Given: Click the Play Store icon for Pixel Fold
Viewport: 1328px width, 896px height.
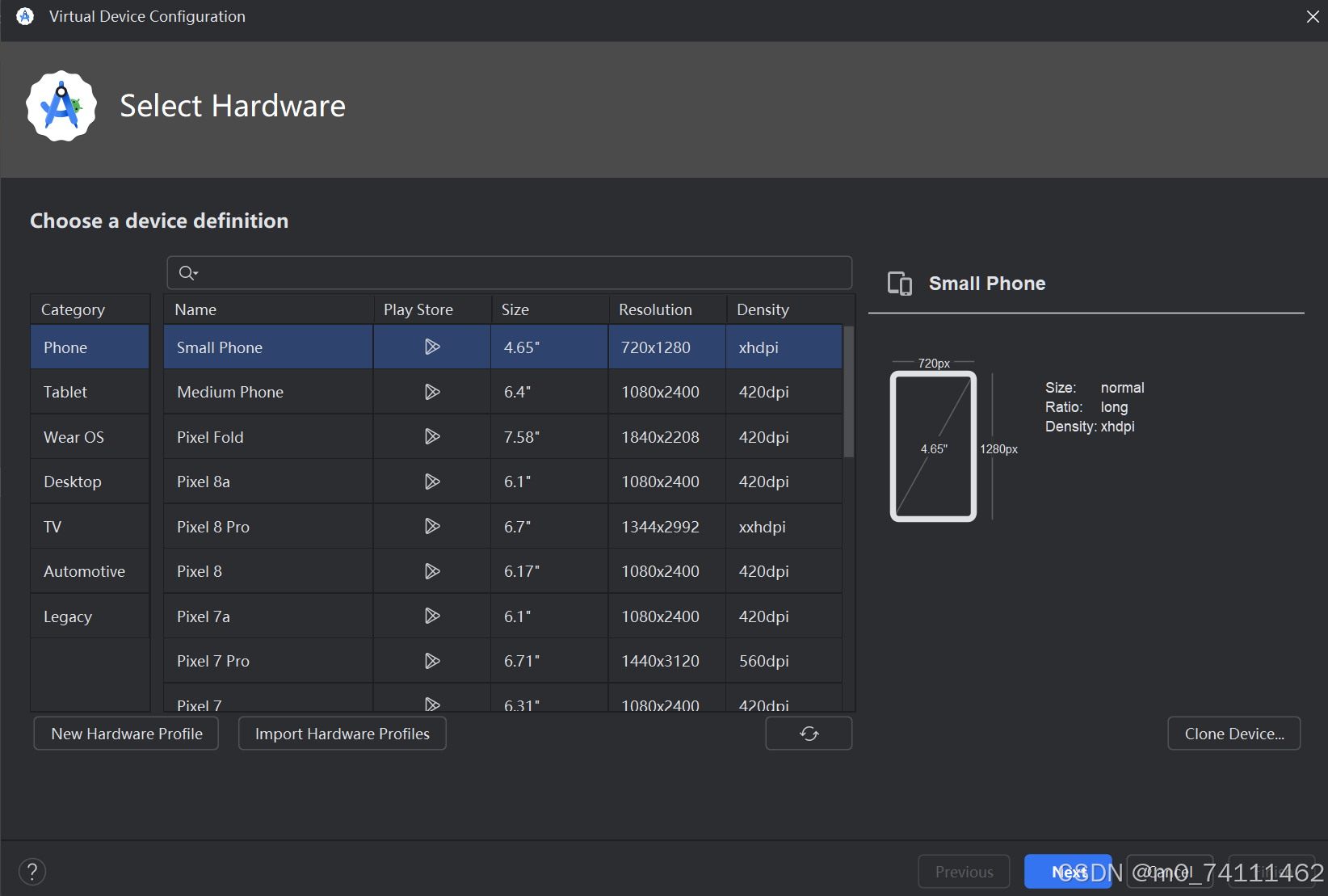Looking at the screenshot, I should 432,436.
